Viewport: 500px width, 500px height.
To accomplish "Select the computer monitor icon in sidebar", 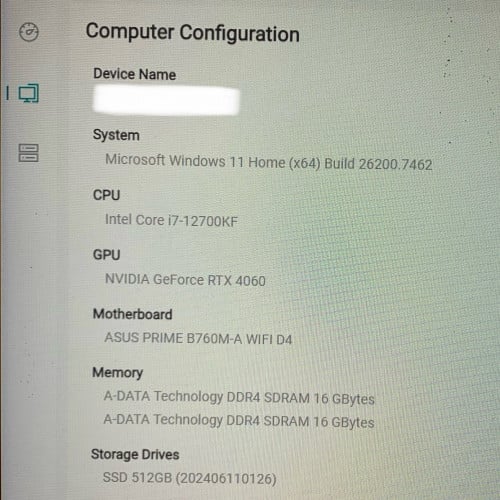I will point(29,93).
